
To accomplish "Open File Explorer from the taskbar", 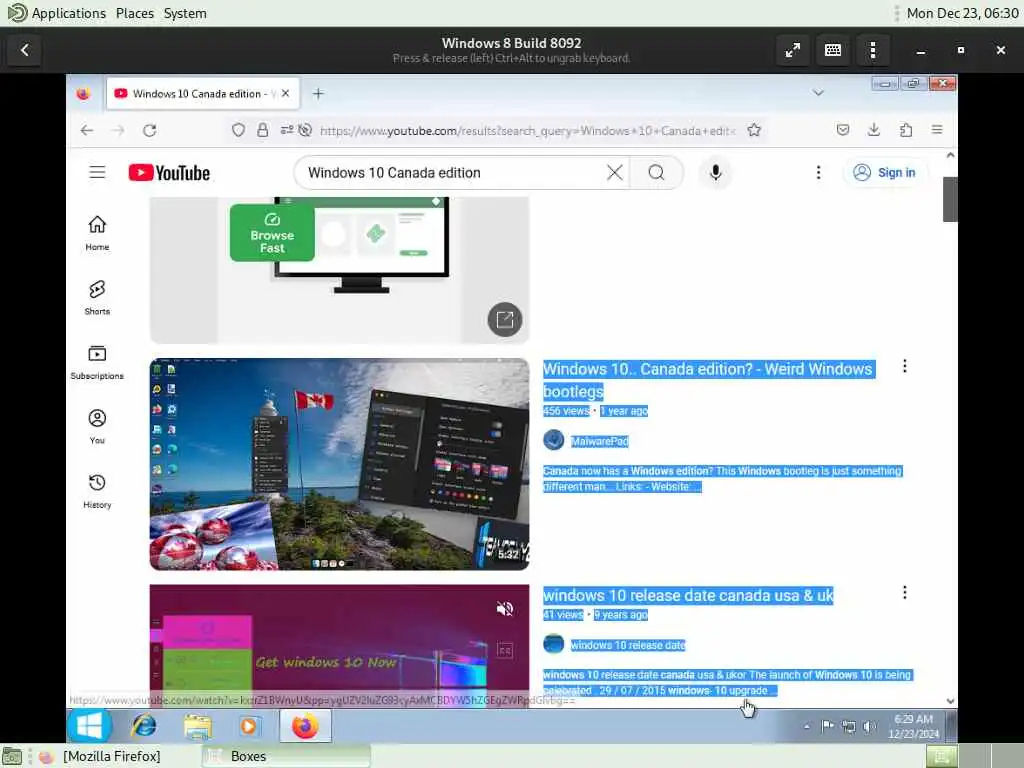I will tap(197, 727).
